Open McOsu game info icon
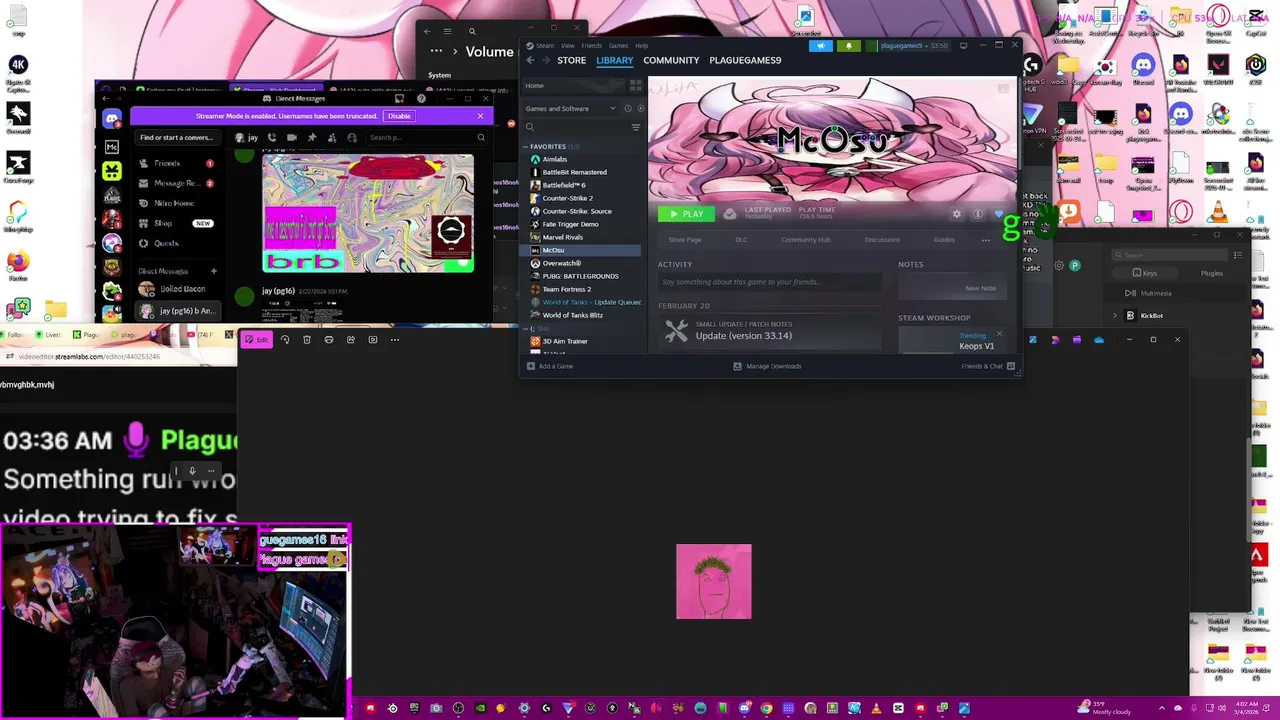Viewport: 1280px width, 720px height. tap(978, 214)
